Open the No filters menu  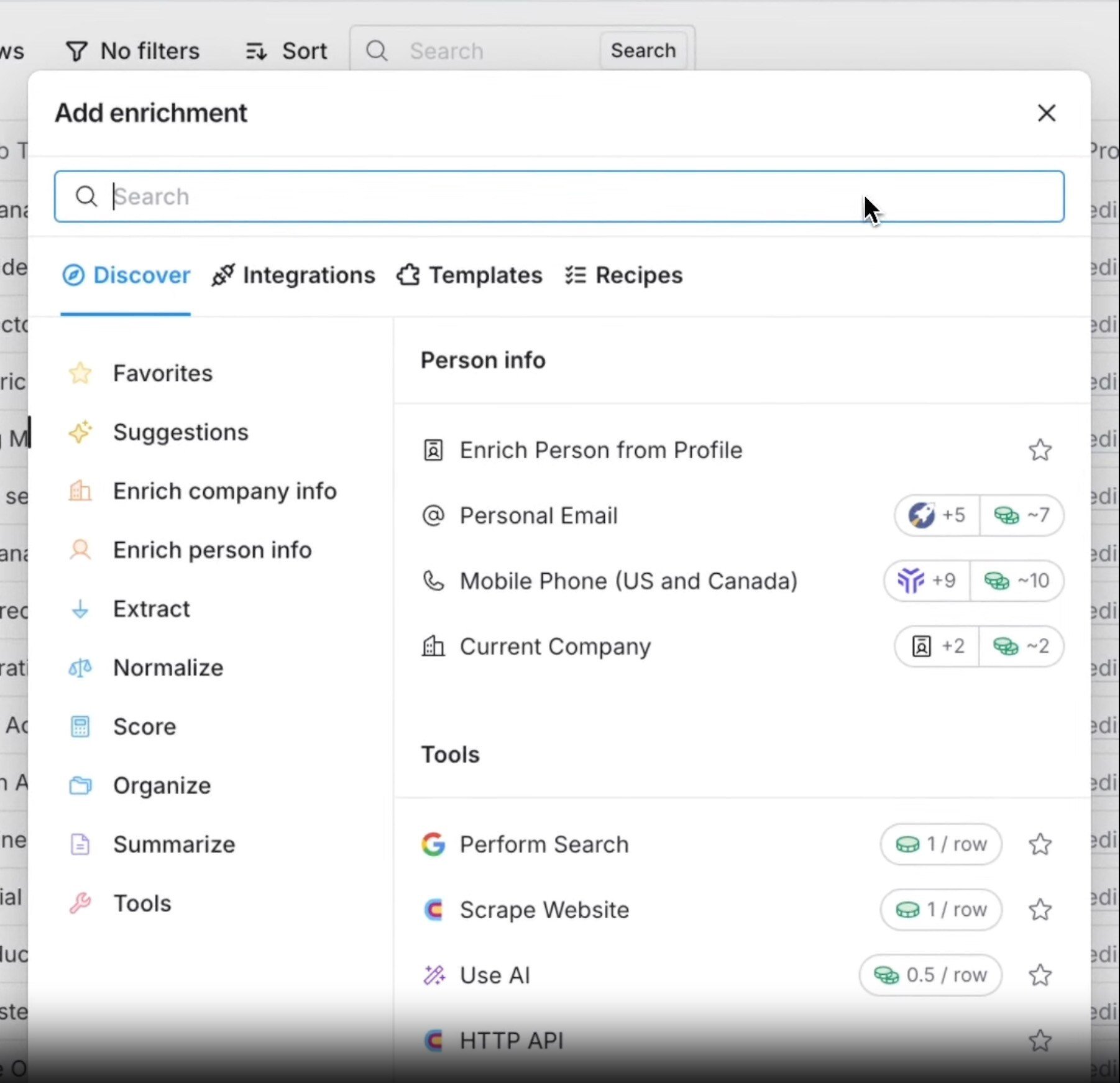pyautogui.click(x=133, y=51)
